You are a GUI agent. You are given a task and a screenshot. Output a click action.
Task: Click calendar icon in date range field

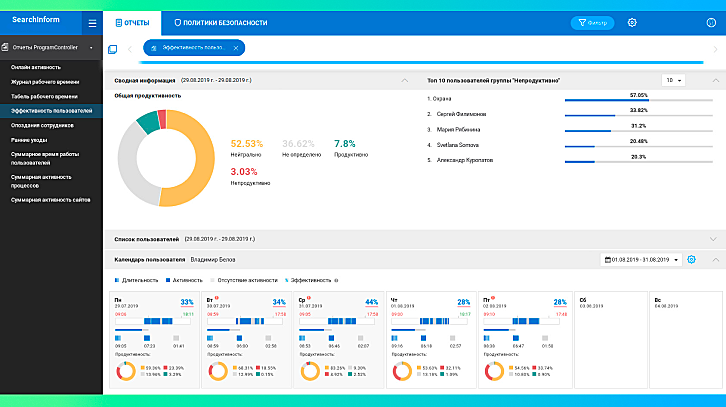(x=607, y=260)
